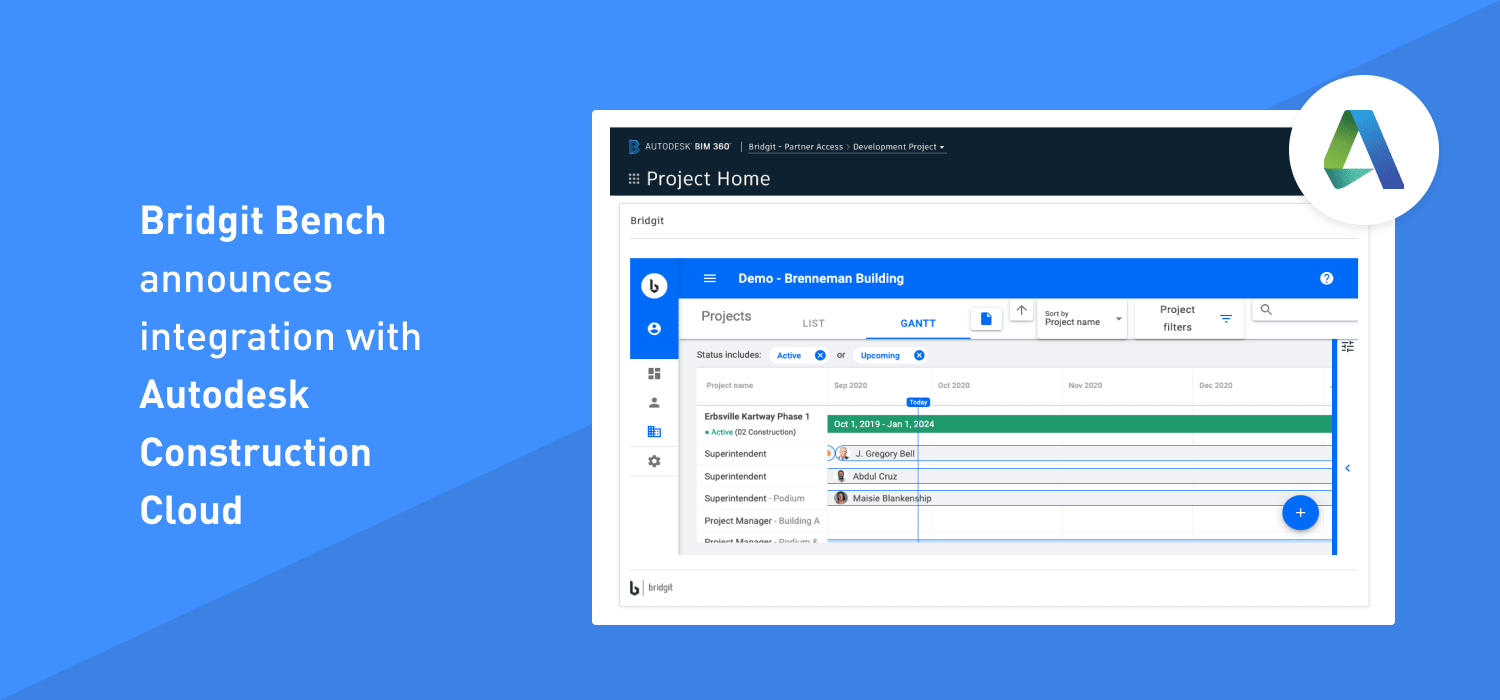The width and height of the screenshot is (1500, 700).
Task: Switch to the LIST tab
Action: [814, 324]
